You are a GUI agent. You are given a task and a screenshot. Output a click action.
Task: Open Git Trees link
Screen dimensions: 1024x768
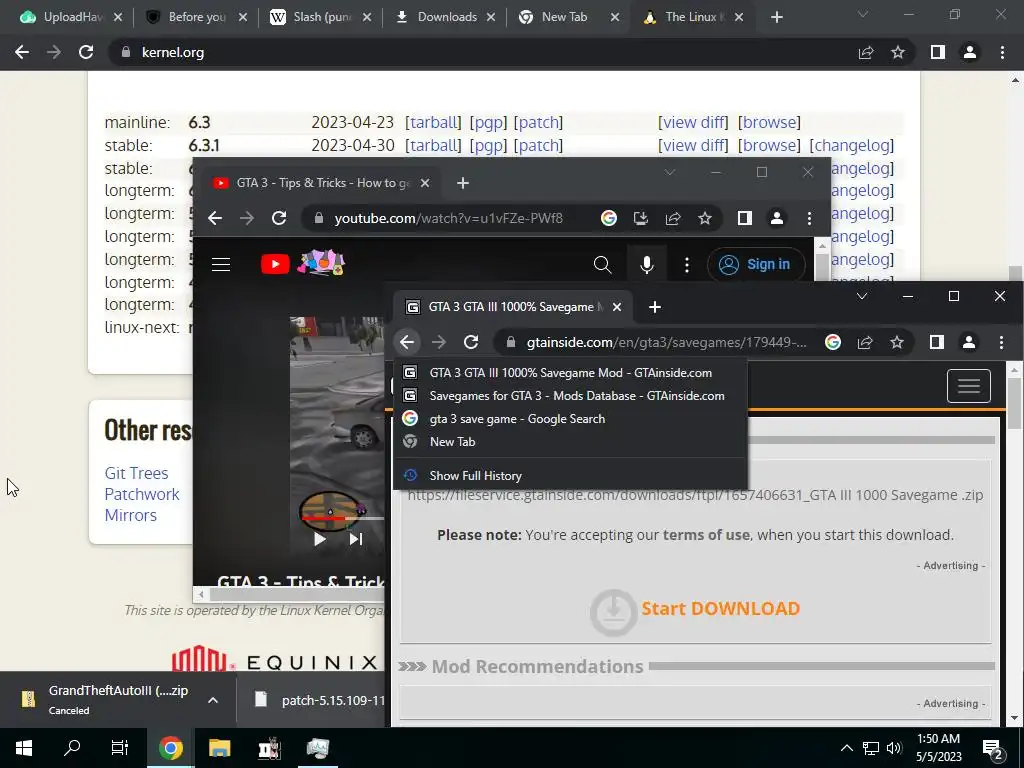click(136, 473)
